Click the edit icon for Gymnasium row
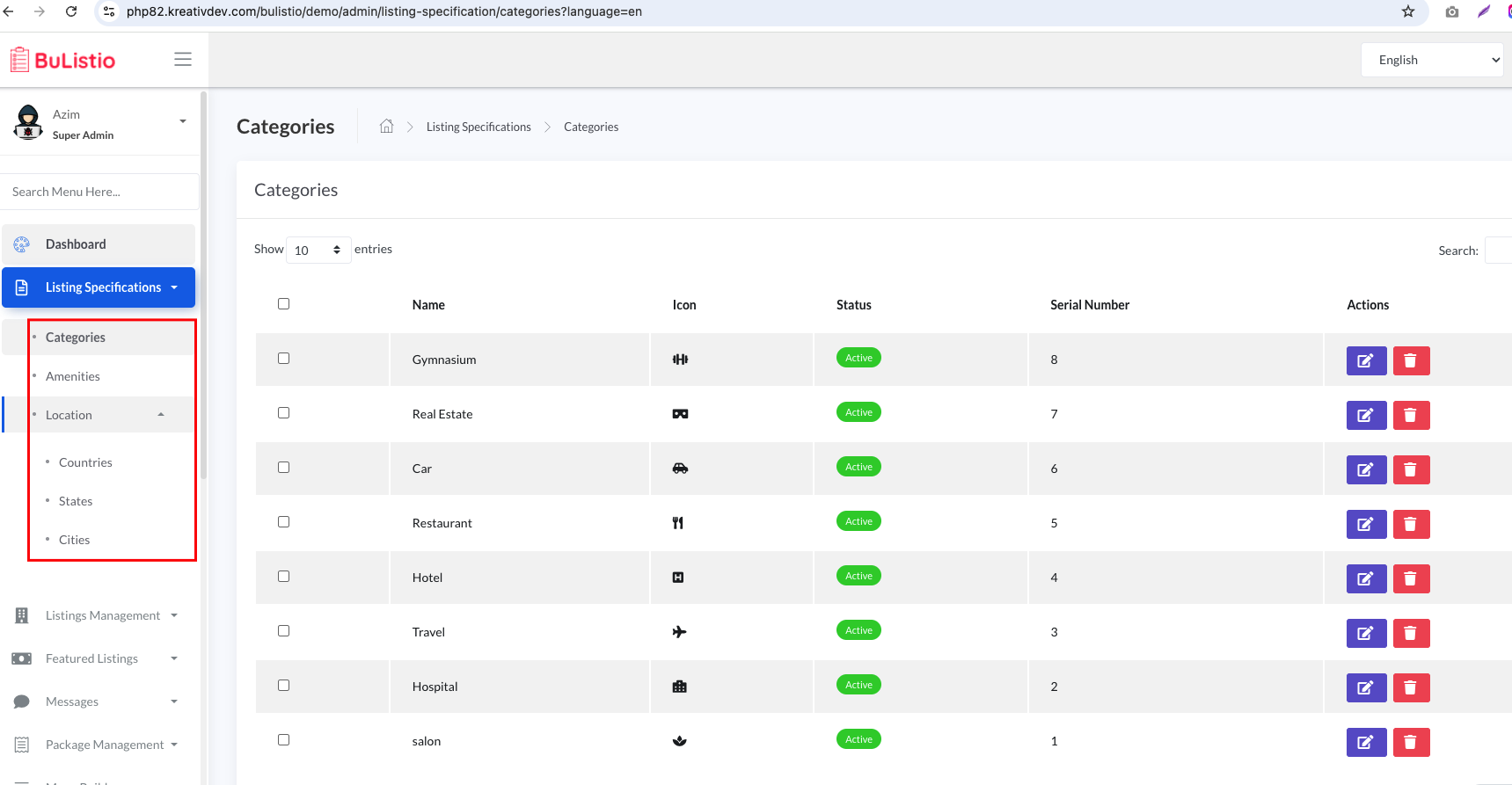This screenshot has width=1512, height=785. point(1365,360)
